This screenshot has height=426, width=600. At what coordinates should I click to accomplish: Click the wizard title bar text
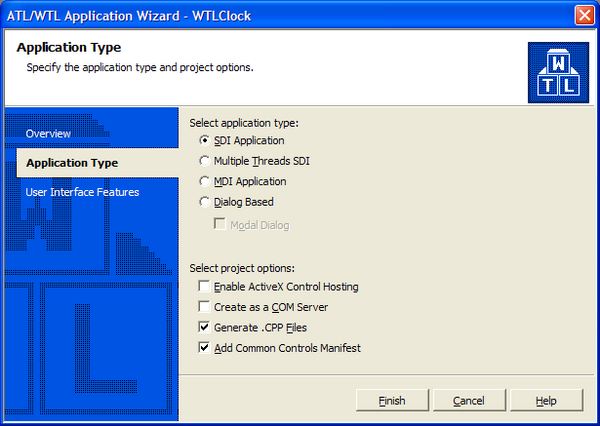[129, 16]
